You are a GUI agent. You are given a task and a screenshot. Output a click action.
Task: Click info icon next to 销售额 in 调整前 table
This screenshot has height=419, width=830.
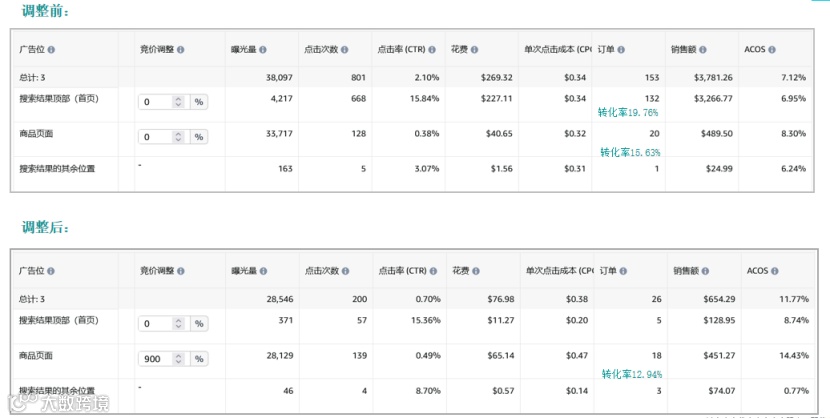702,50
